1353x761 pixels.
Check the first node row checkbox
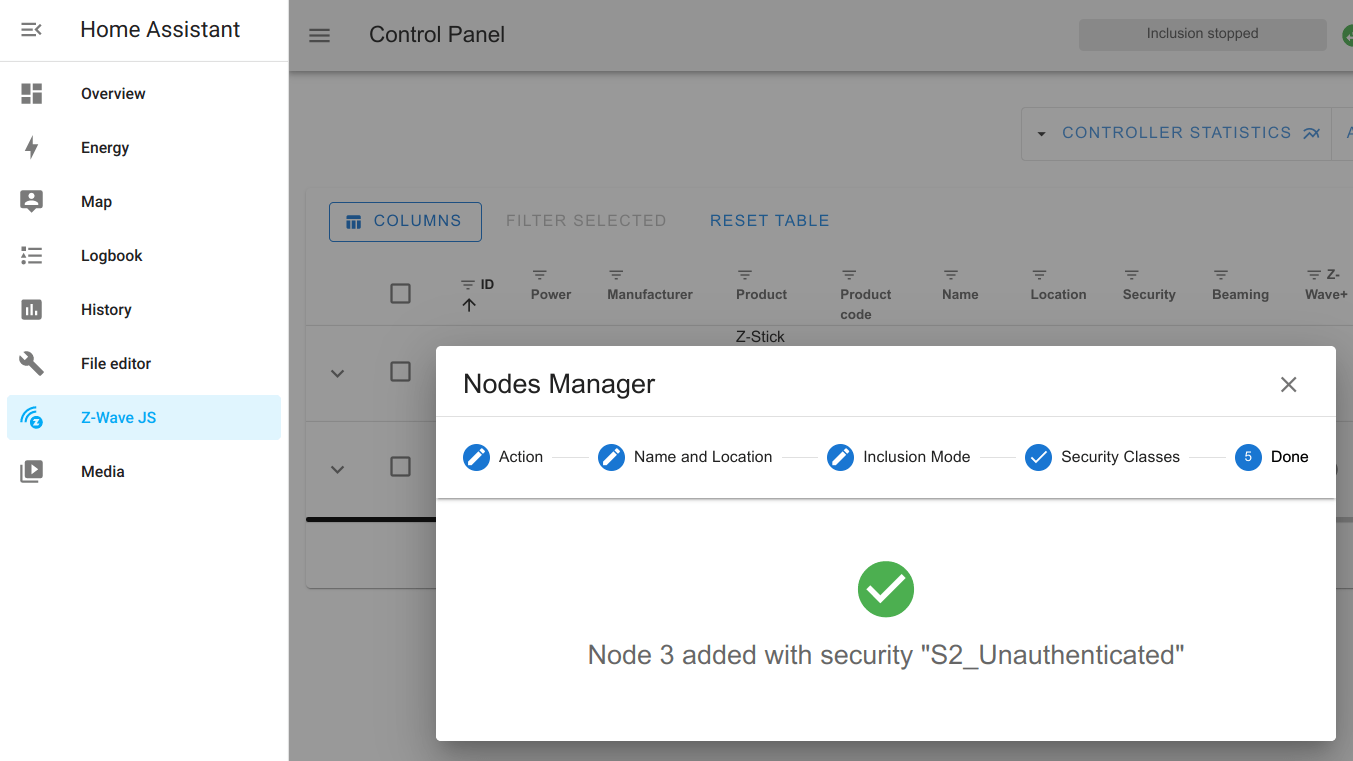point(400,371)
